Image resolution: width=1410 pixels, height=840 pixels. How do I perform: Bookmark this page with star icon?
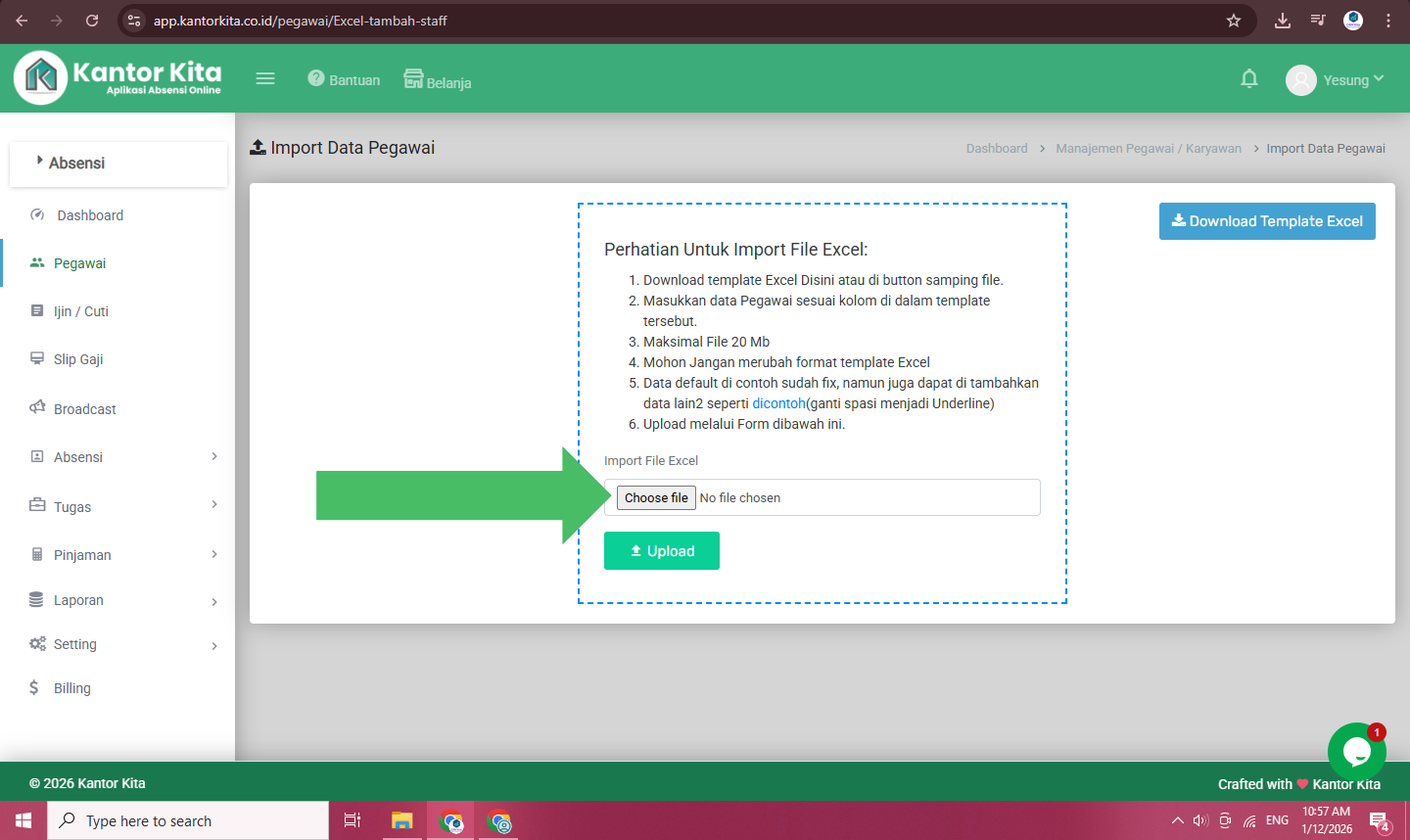coord(1234,21)
